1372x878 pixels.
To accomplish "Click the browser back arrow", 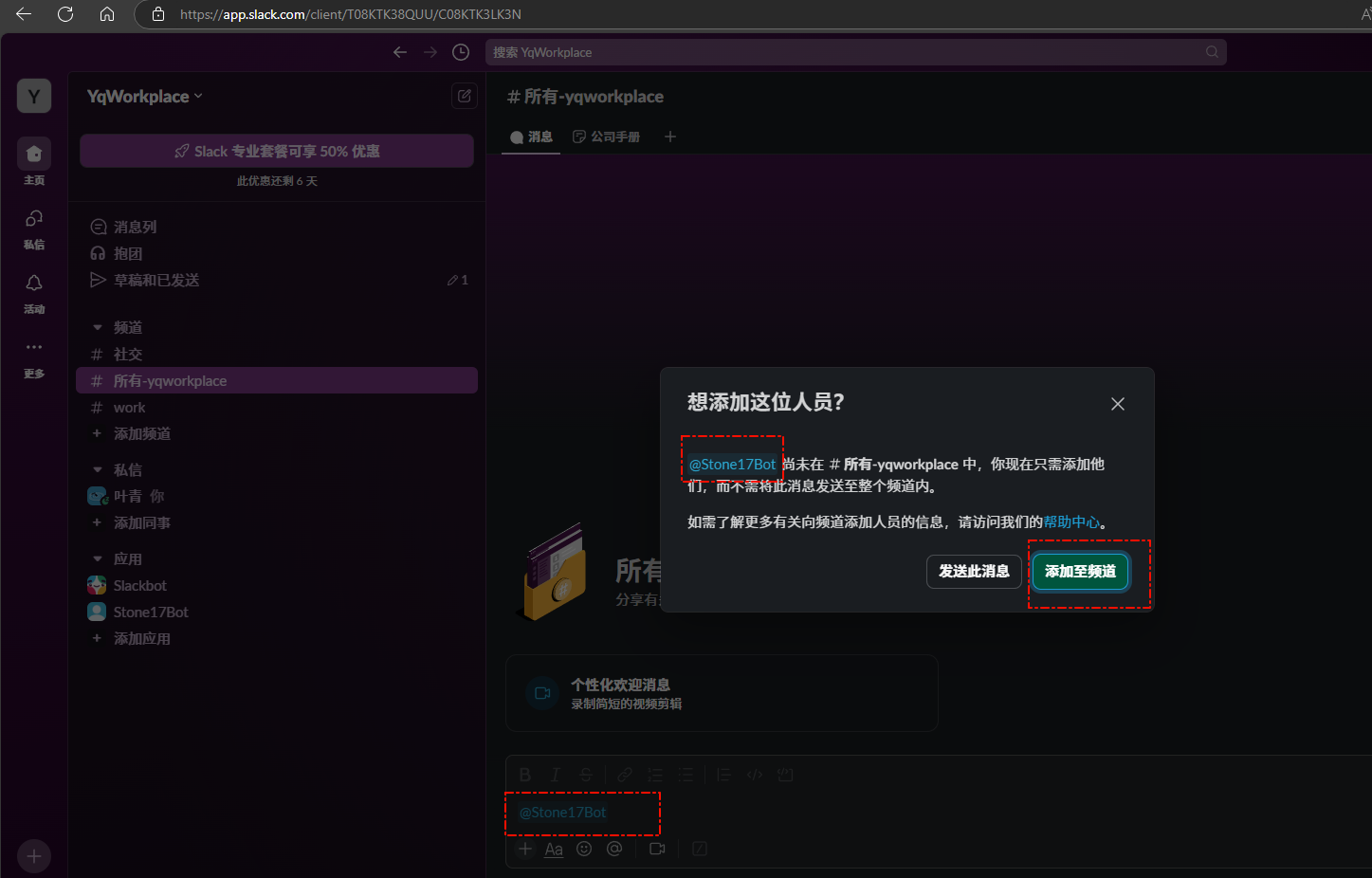I will (x=24, y=14).
